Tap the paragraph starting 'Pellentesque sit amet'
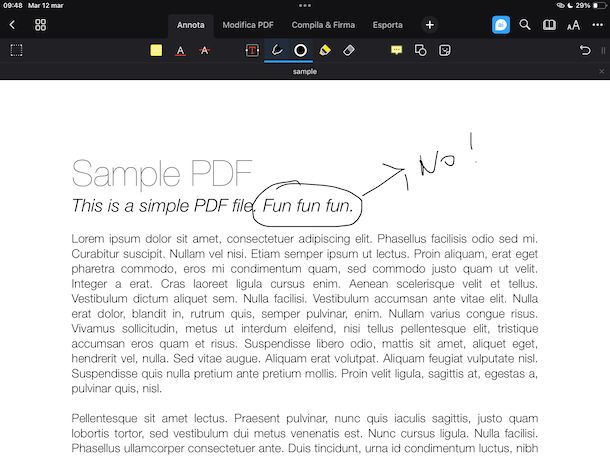 pos(305,433)
